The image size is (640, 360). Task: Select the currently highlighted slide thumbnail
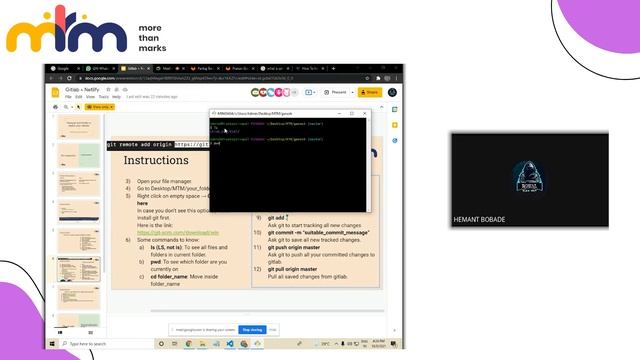(78, 269)
